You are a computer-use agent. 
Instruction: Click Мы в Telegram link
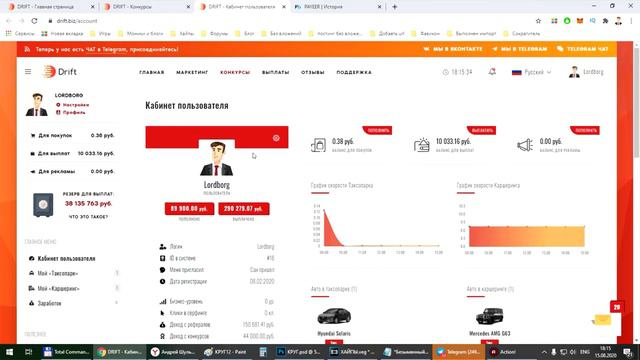pyautogui.click(x=519, y=49)
